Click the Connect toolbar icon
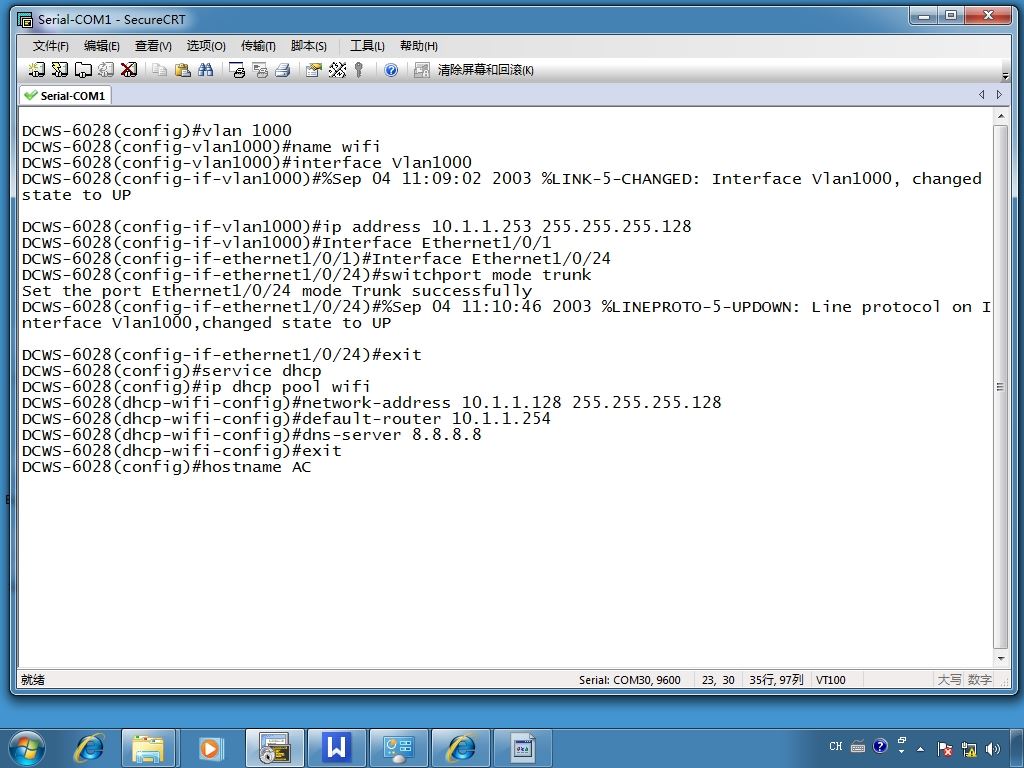This screenshot has width=1024, height=768. click(x=37, y=70)
